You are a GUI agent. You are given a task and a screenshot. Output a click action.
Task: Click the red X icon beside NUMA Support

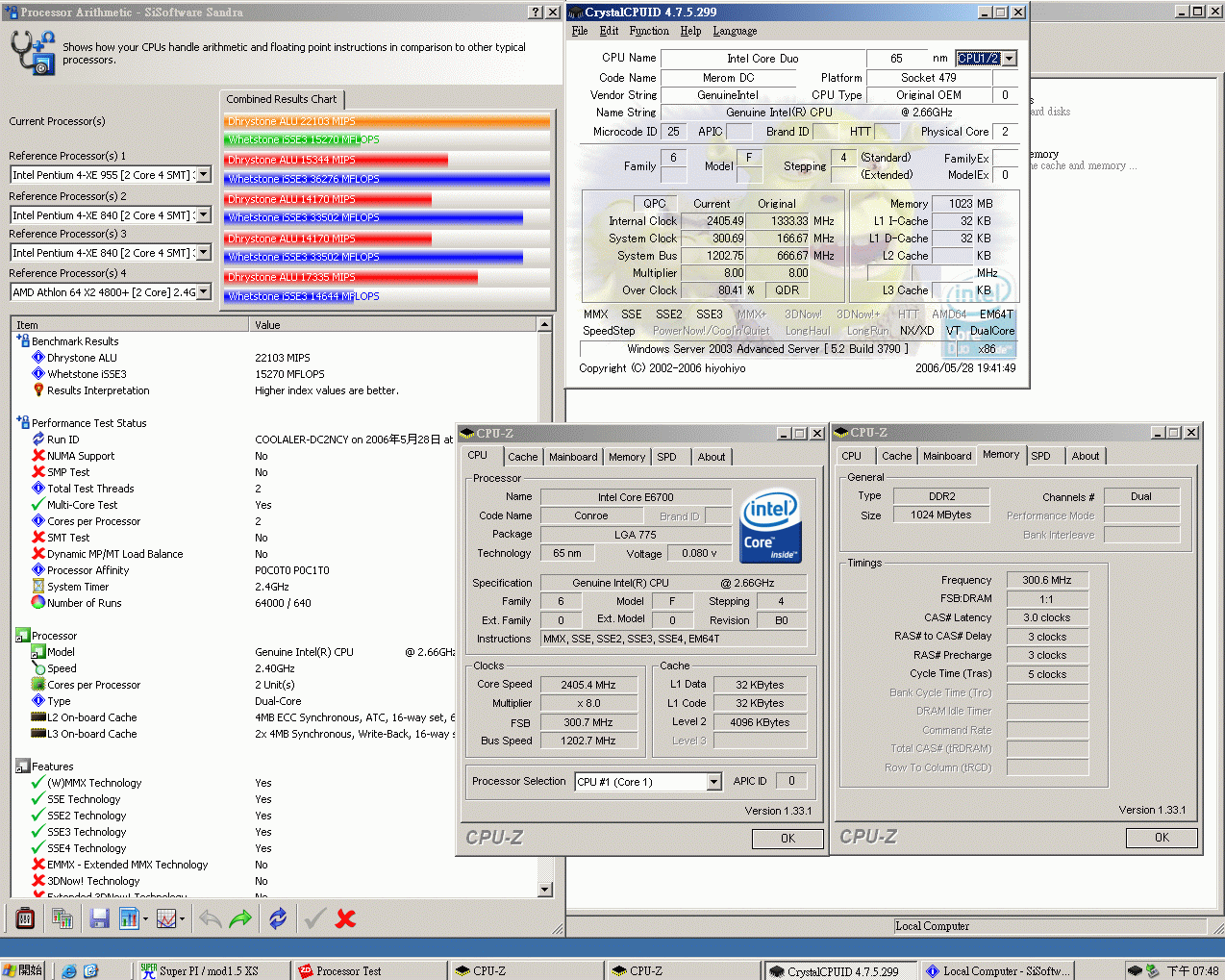38,455
